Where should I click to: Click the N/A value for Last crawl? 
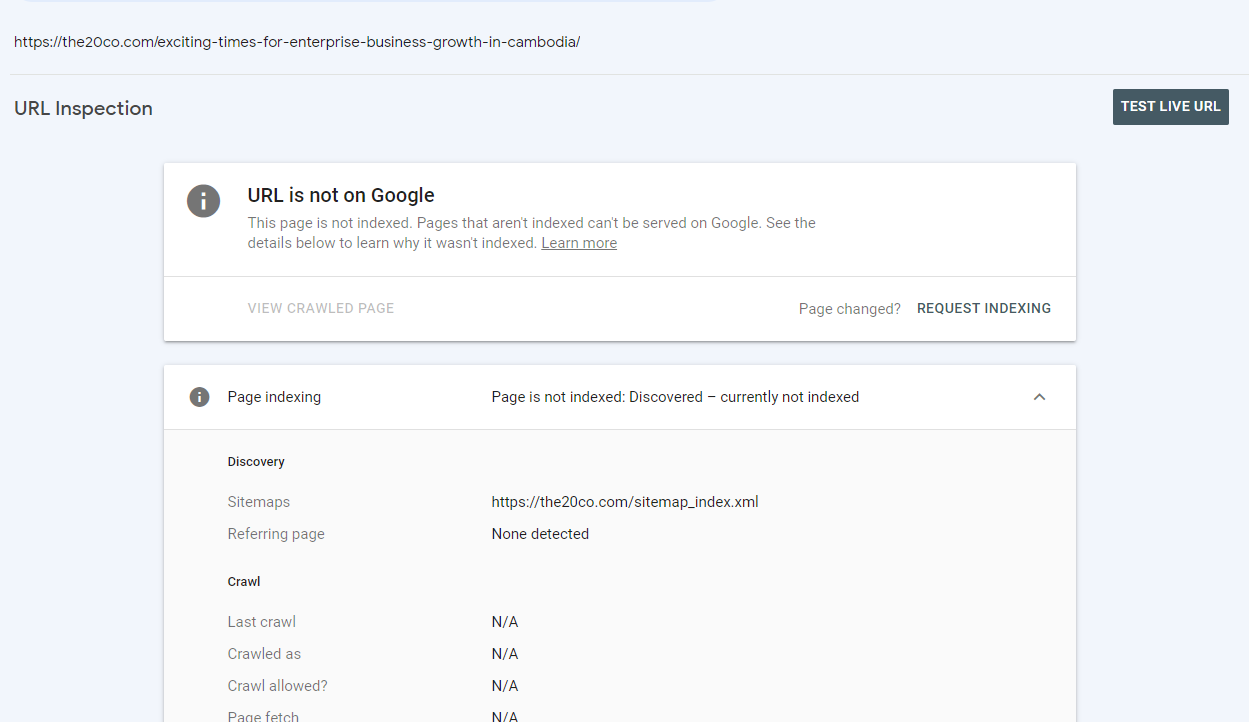point(505,622)
